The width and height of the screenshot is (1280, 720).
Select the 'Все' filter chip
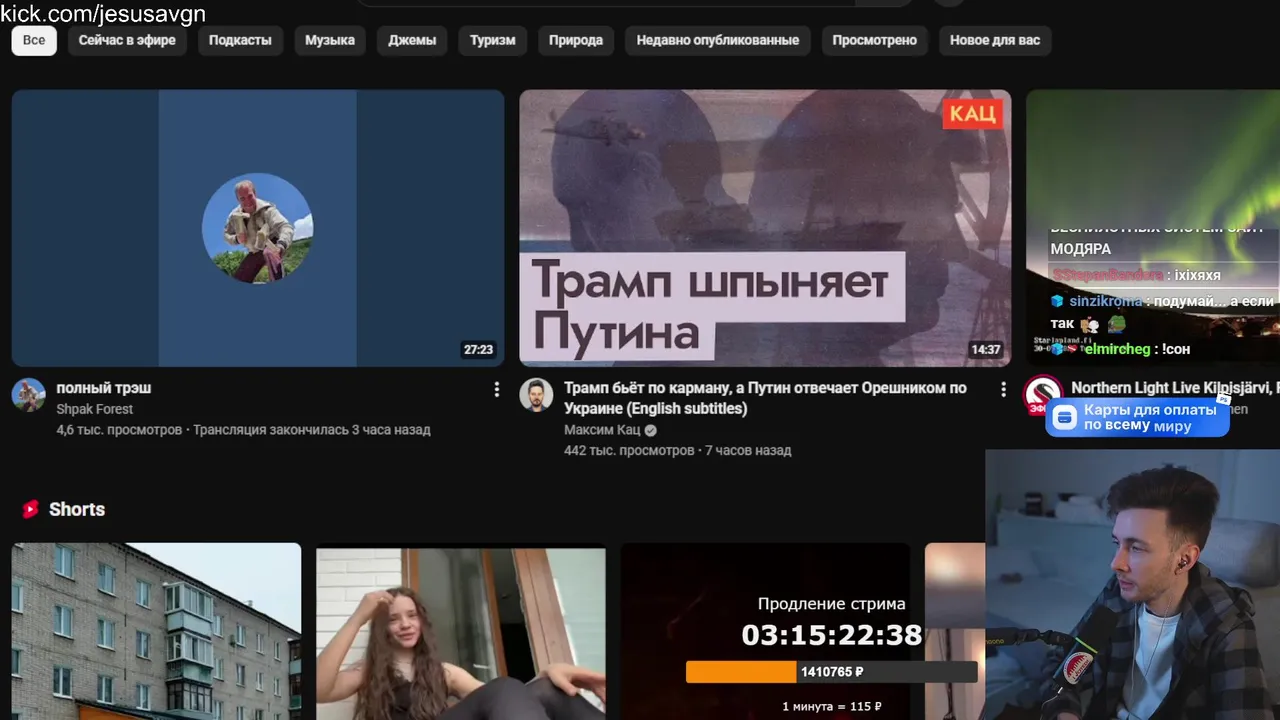click(34, 41)
